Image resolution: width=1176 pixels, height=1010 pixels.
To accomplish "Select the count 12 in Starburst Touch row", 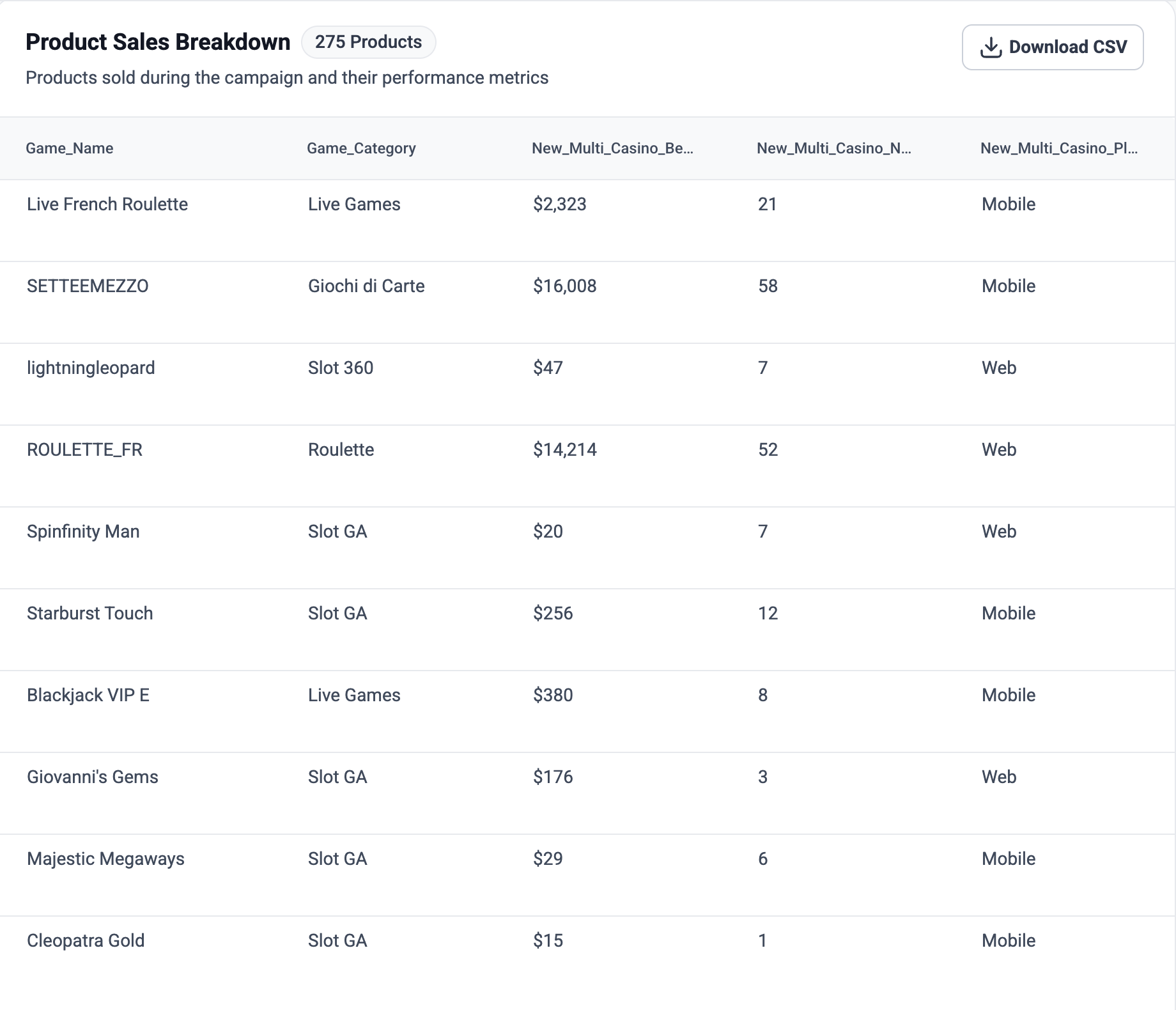I will (768, 614).
